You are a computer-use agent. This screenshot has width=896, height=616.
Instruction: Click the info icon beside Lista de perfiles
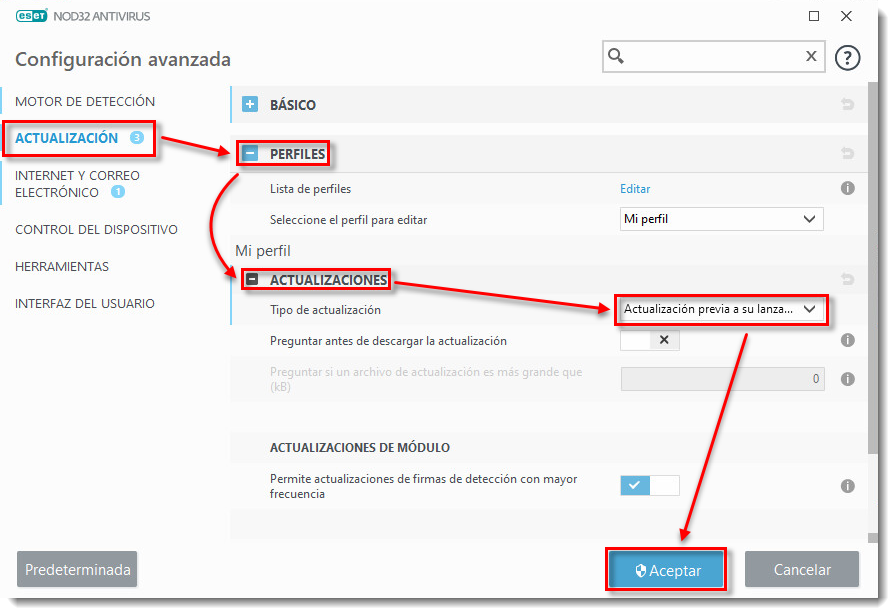coord(847,188)
